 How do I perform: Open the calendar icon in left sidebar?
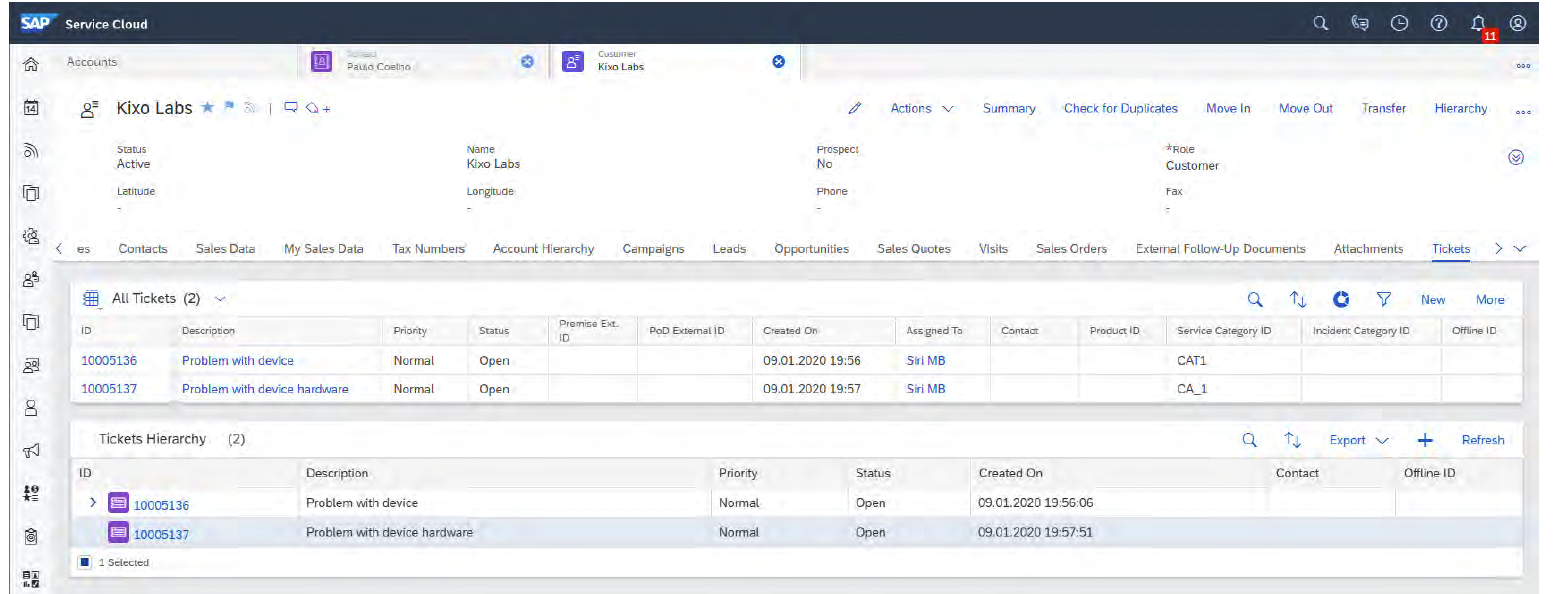(x=30, y=106)
